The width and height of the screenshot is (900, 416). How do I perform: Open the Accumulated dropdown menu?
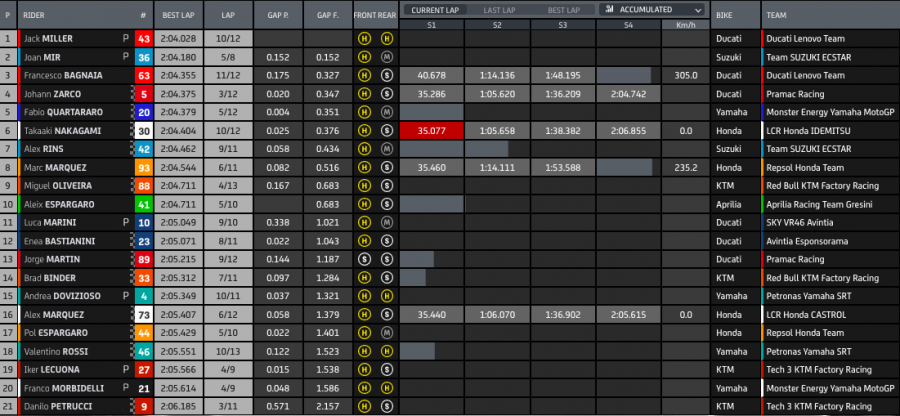[x=653, y=9]
